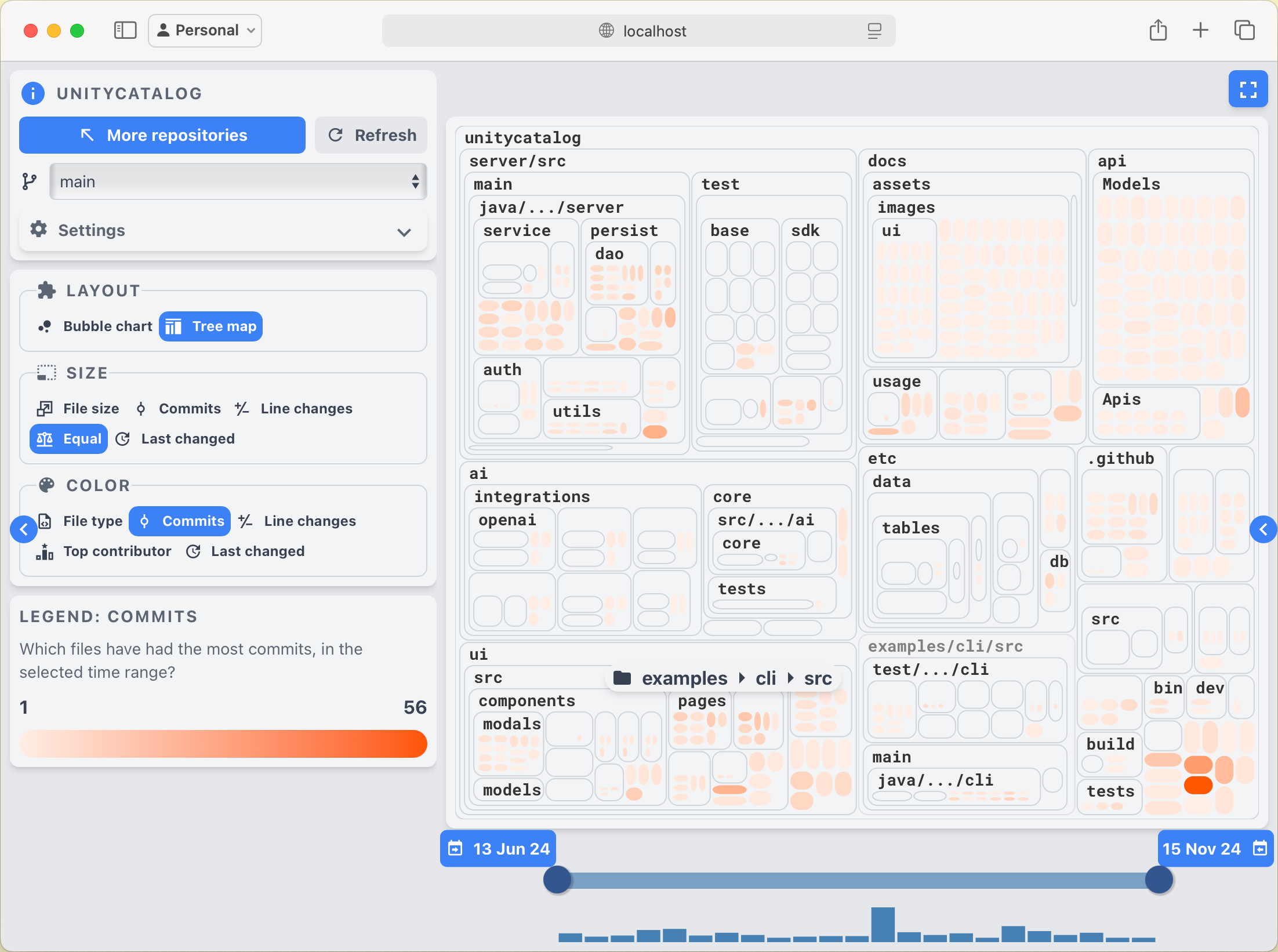Color files by Commits
Viewport: 1278px width, 952px height.
coord(180,521)
